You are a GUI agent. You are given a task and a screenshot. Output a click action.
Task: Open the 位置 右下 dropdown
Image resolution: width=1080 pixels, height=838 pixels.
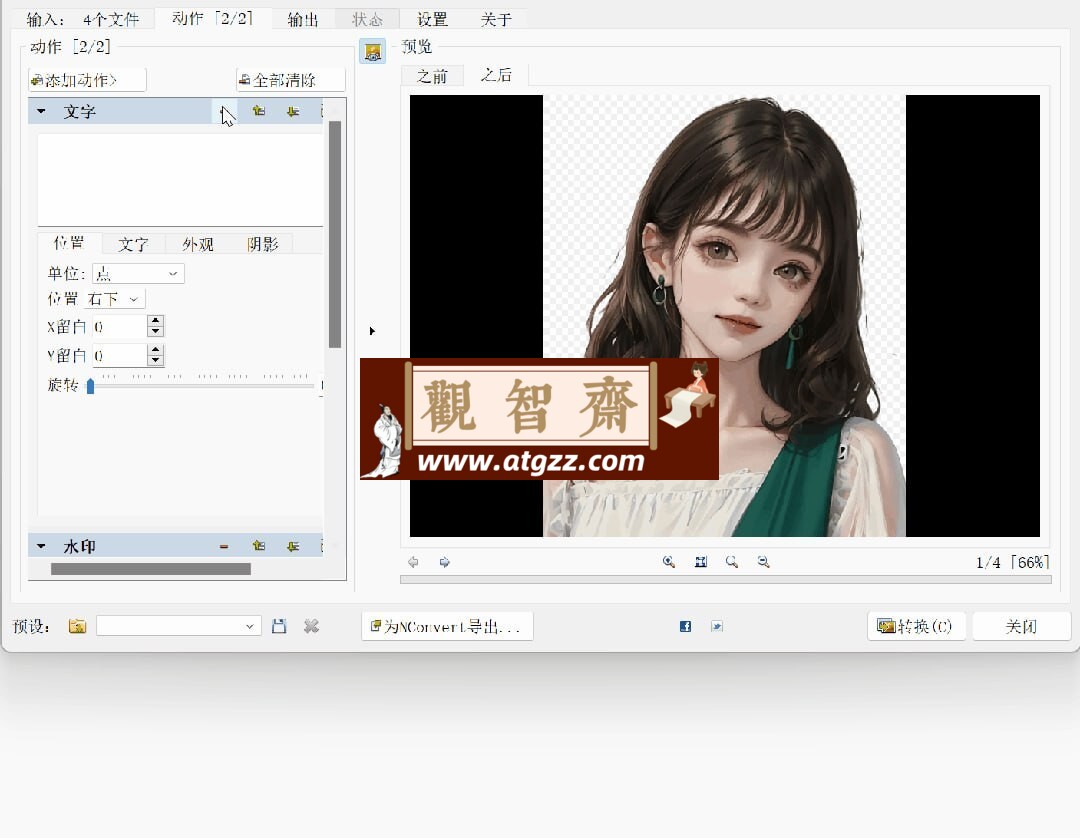pyautogui.click(x=114, y=299)
